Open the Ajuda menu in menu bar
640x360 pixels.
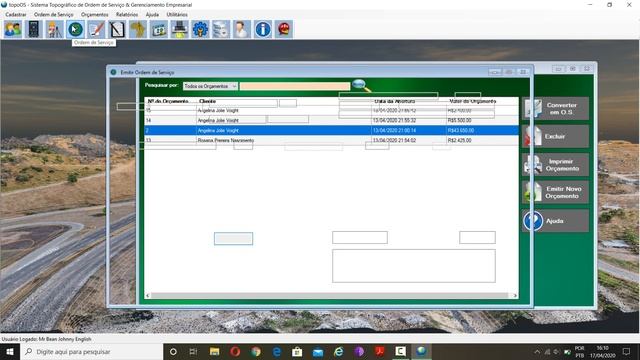click(152, 14)
